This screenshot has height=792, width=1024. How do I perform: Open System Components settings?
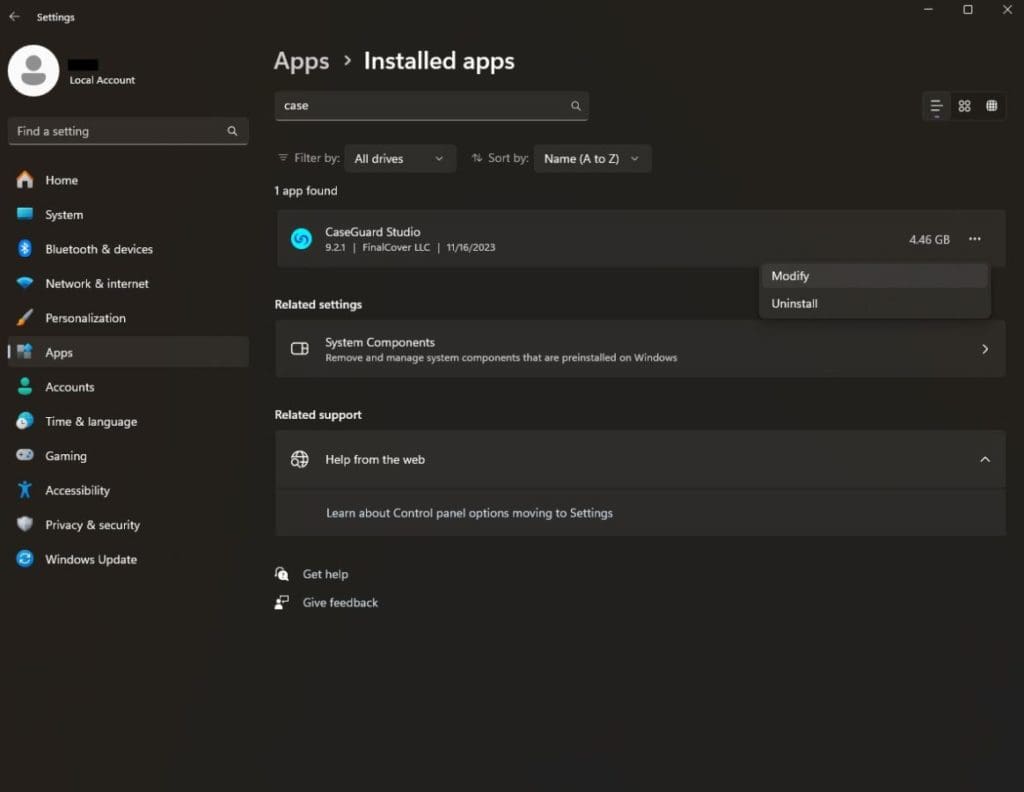(x=640, y=349)
